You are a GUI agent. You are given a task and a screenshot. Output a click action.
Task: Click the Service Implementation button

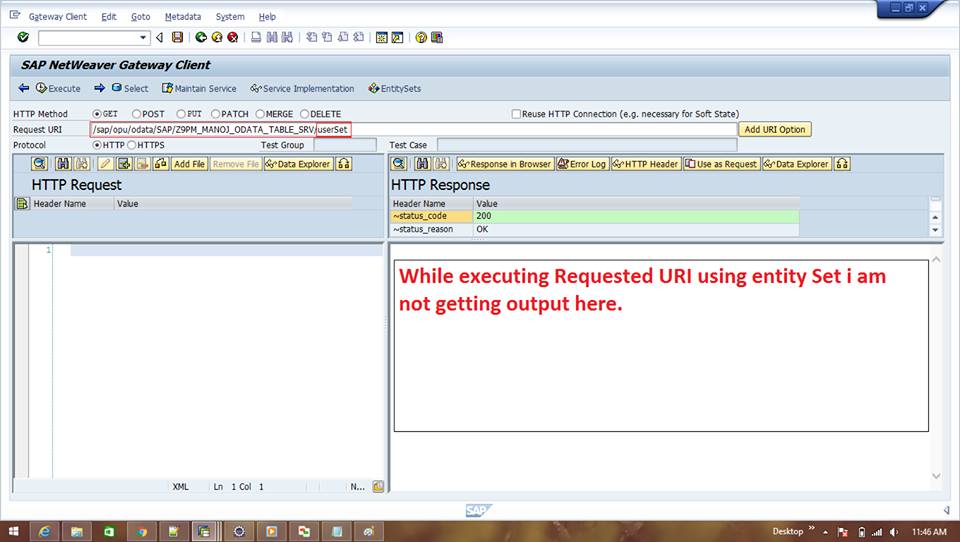point(302,88)
